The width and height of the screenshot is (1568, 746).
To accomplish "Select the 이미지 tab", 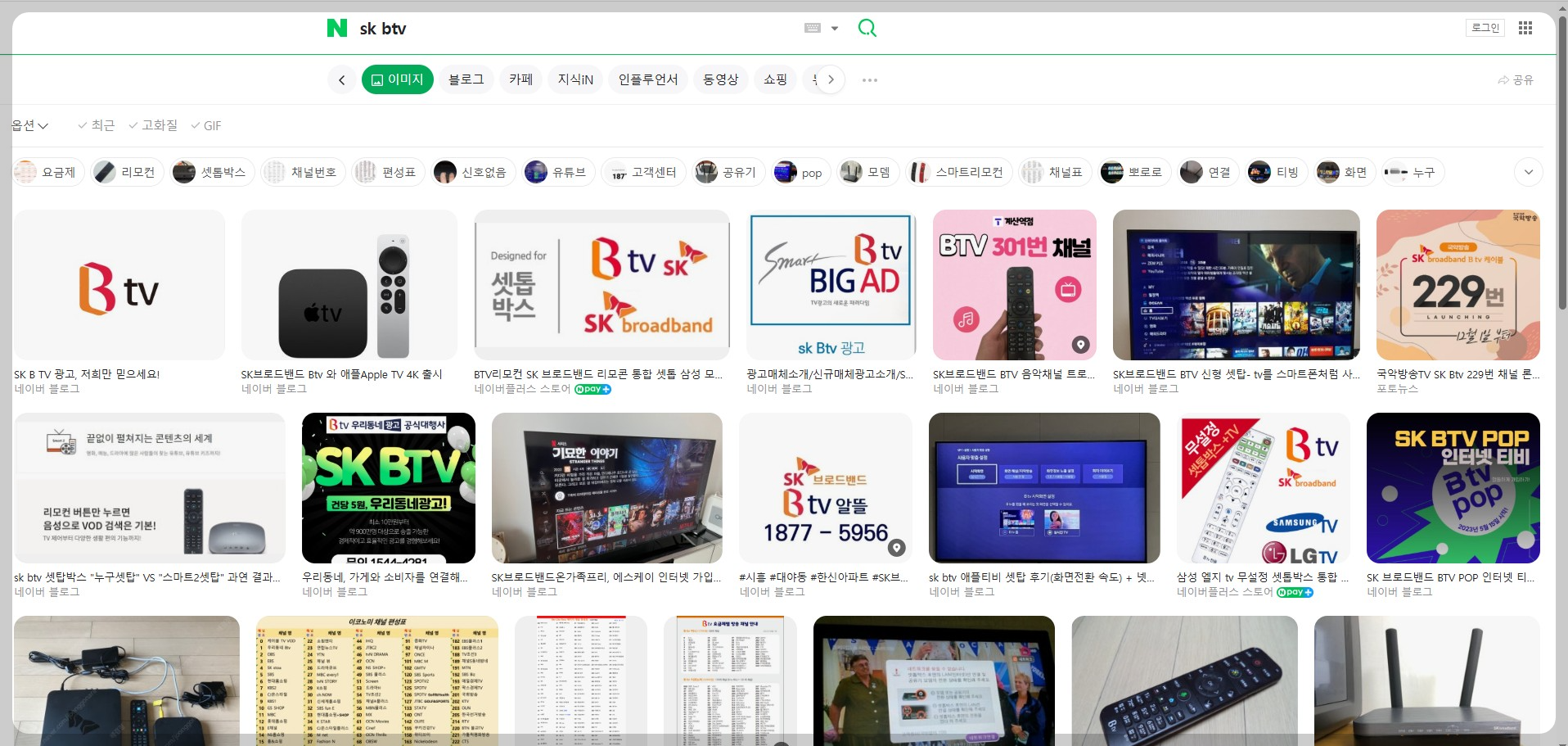I will tap(398, 79).
